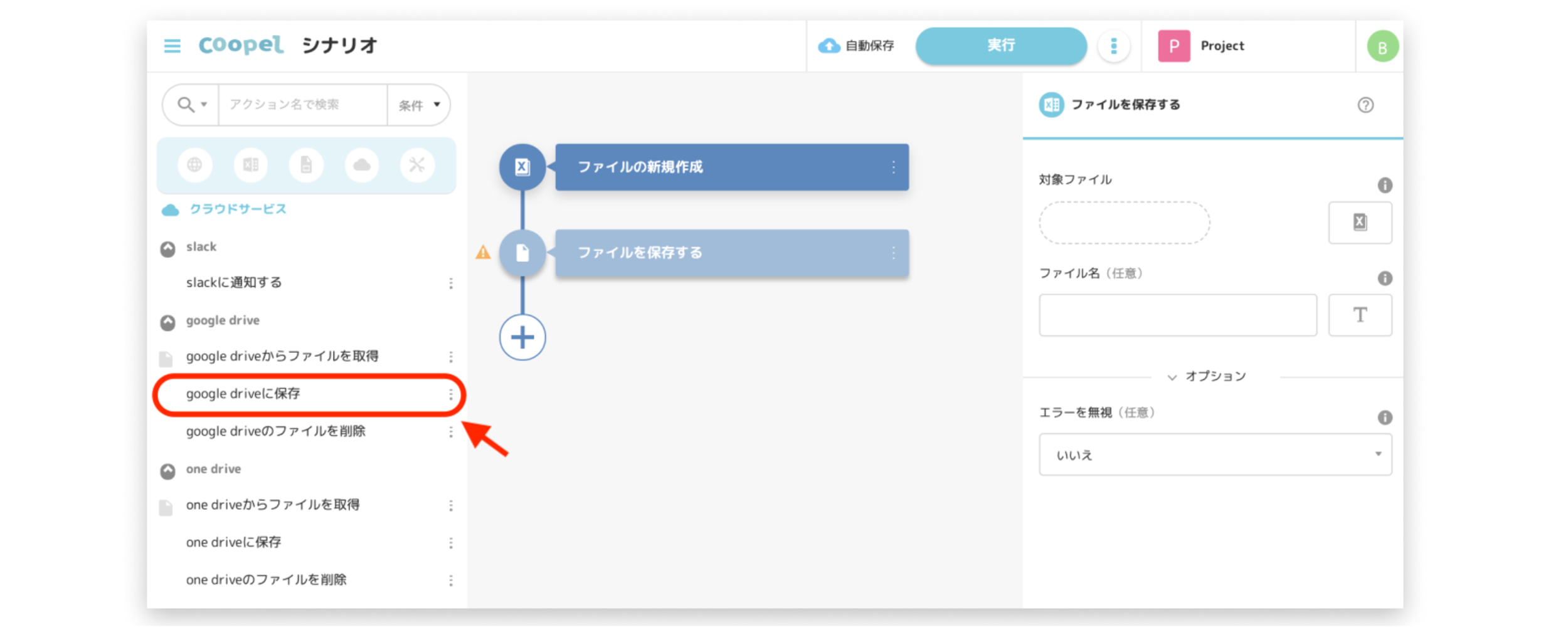Image resolution: width=1568 pixels, height=627 pixels.
Task: Click the Excel node icon of ファイルの新規作成
Action: point(522,167)
